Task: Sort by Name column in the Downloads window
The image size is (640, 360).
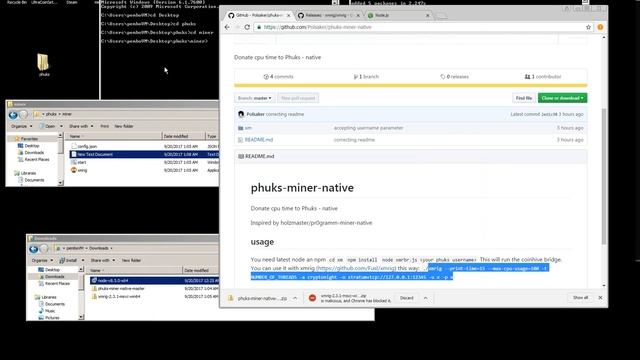Action: click(x=136, y=270)
